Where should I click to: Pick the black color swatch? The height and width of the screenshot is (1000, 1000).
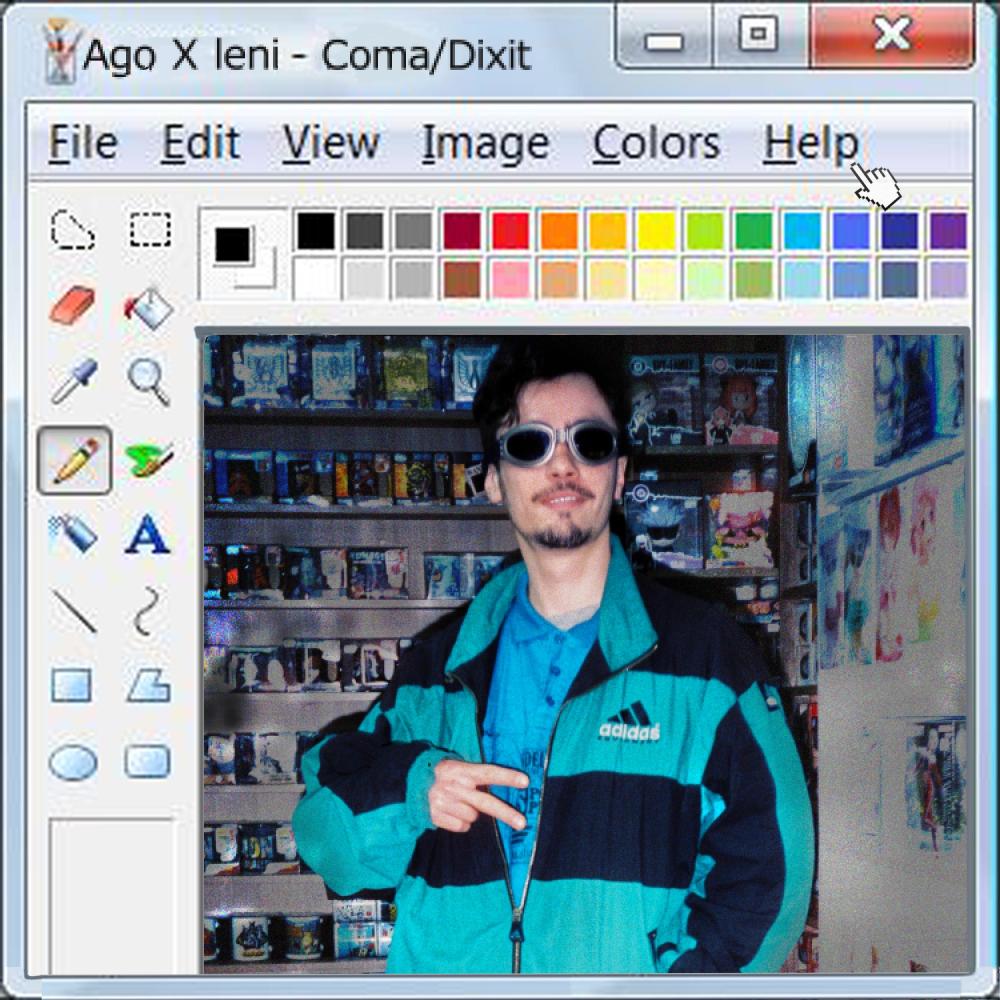pos(316,230)
